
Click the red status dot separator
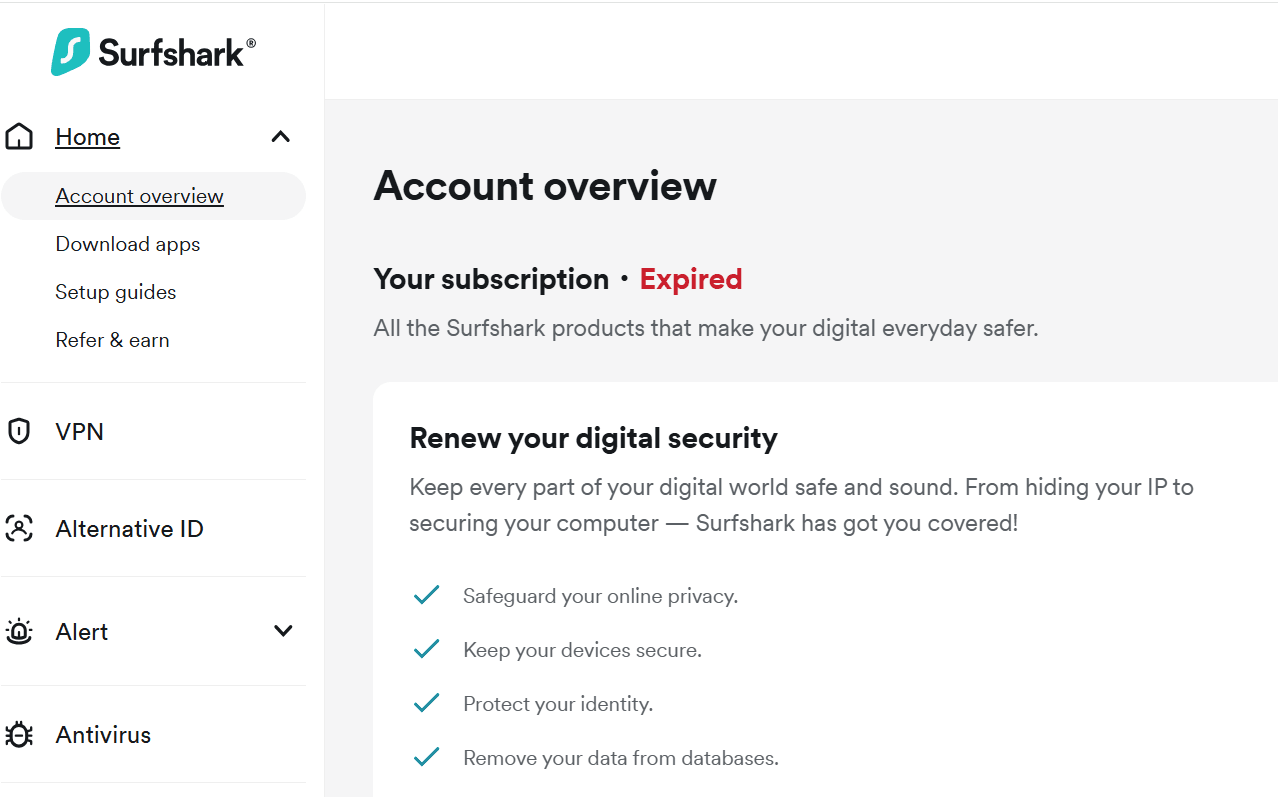coord(625,281)
